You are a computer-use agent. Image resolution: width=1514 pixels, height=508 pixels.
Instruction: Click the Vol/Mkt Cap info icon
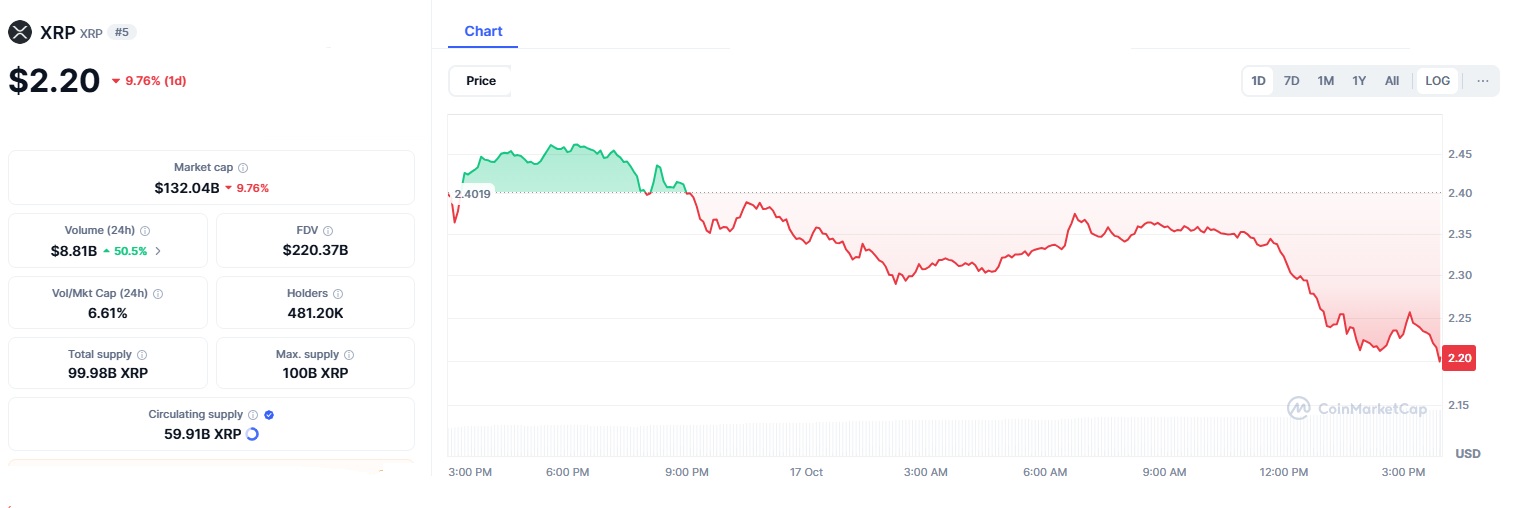click(x=158, y=294)
